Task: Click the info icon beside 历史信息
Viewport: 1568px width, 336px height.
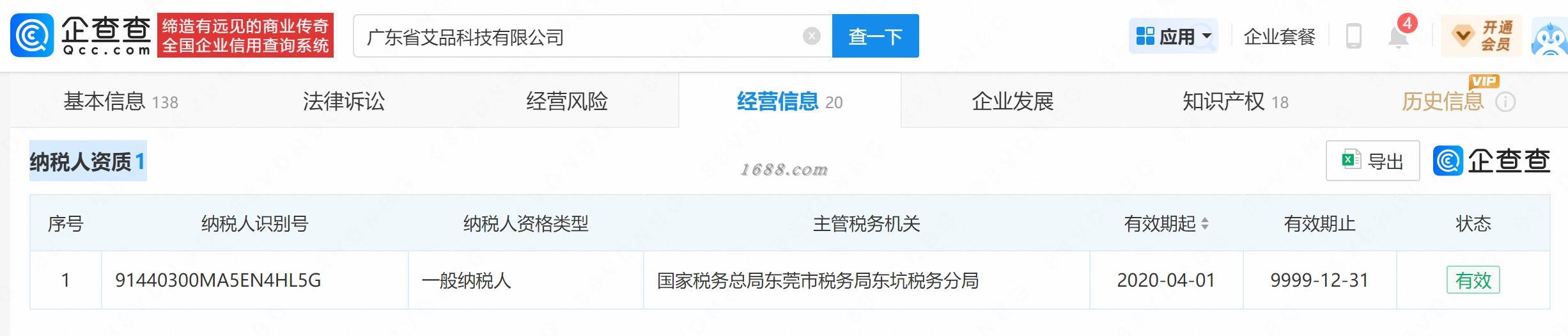Action: [x=1505, y=102]
